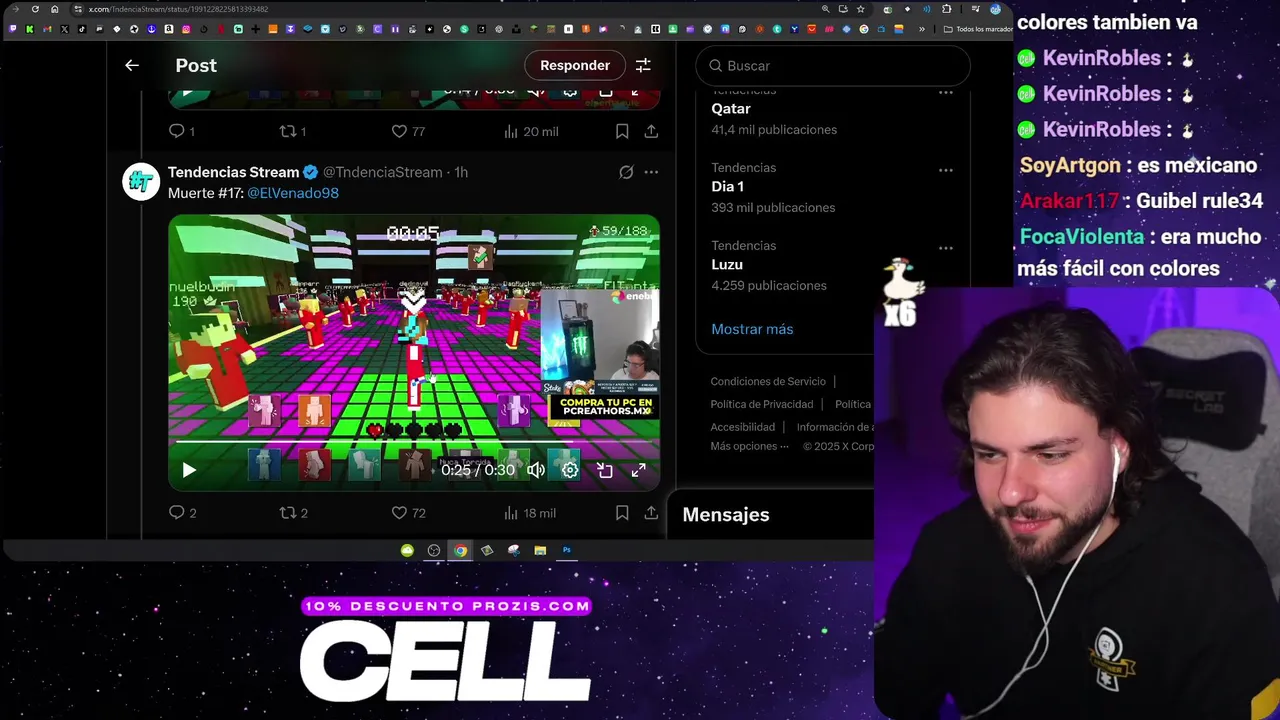This screenshot has width=1280, height=720.
Task: Open OBS Studio from the taskbar
Action: [433, 550]
